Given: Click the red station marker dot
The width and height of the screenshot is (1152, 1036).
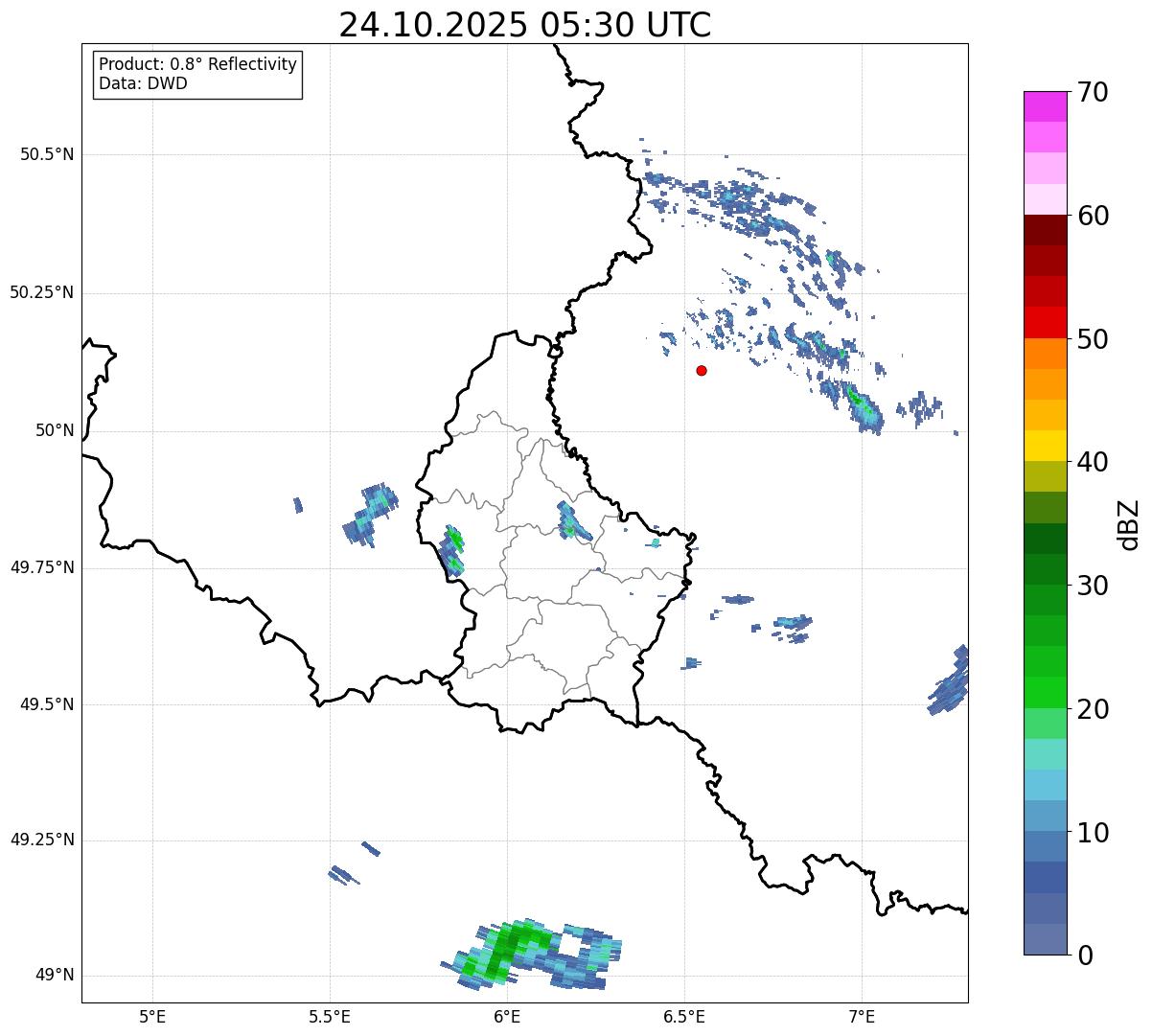Looking at the screenshot, I should point(702,370).
